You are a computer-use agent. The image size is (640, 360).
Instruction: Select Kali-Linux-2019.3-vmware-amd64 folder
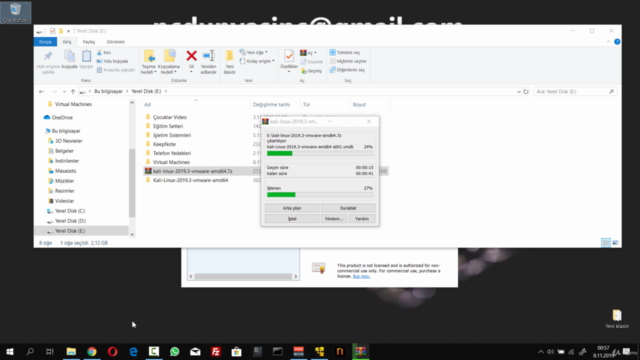point(190,180)
